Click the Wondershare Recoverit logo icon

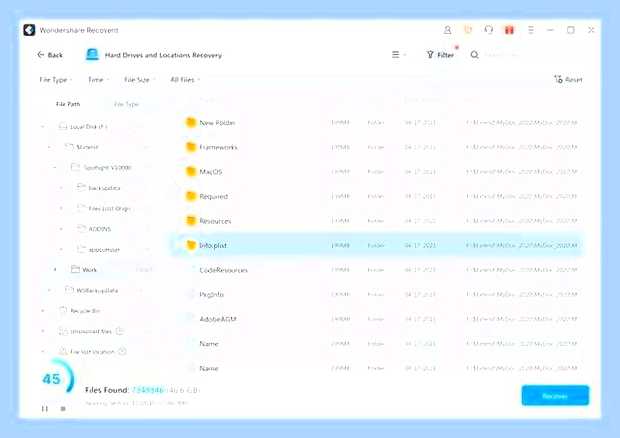click(x=29, y=30)
